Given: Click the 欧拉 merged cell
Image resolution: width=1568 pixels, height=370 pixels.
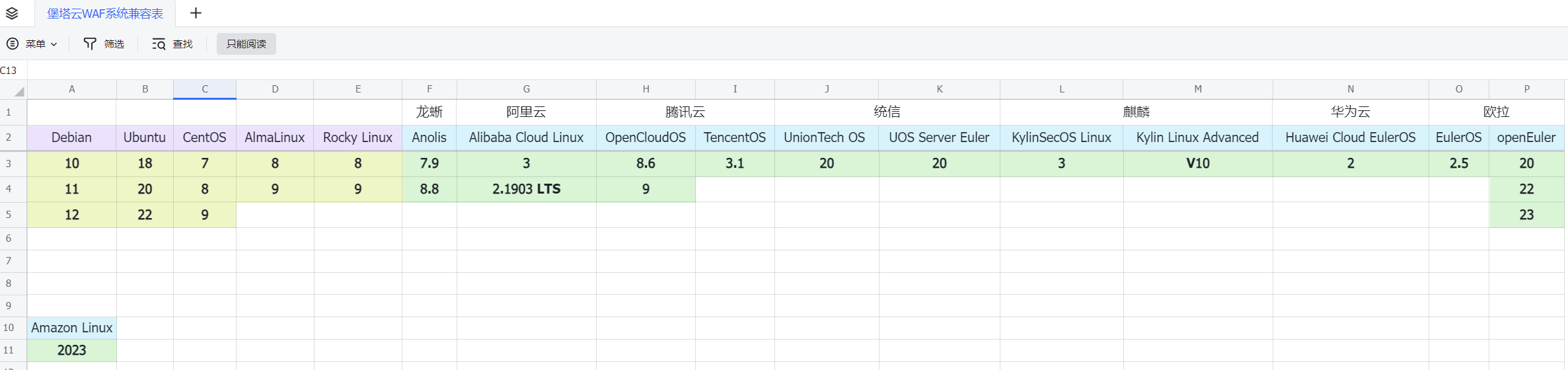Looking at the screenshot, I should click(x=1497, y=112).
